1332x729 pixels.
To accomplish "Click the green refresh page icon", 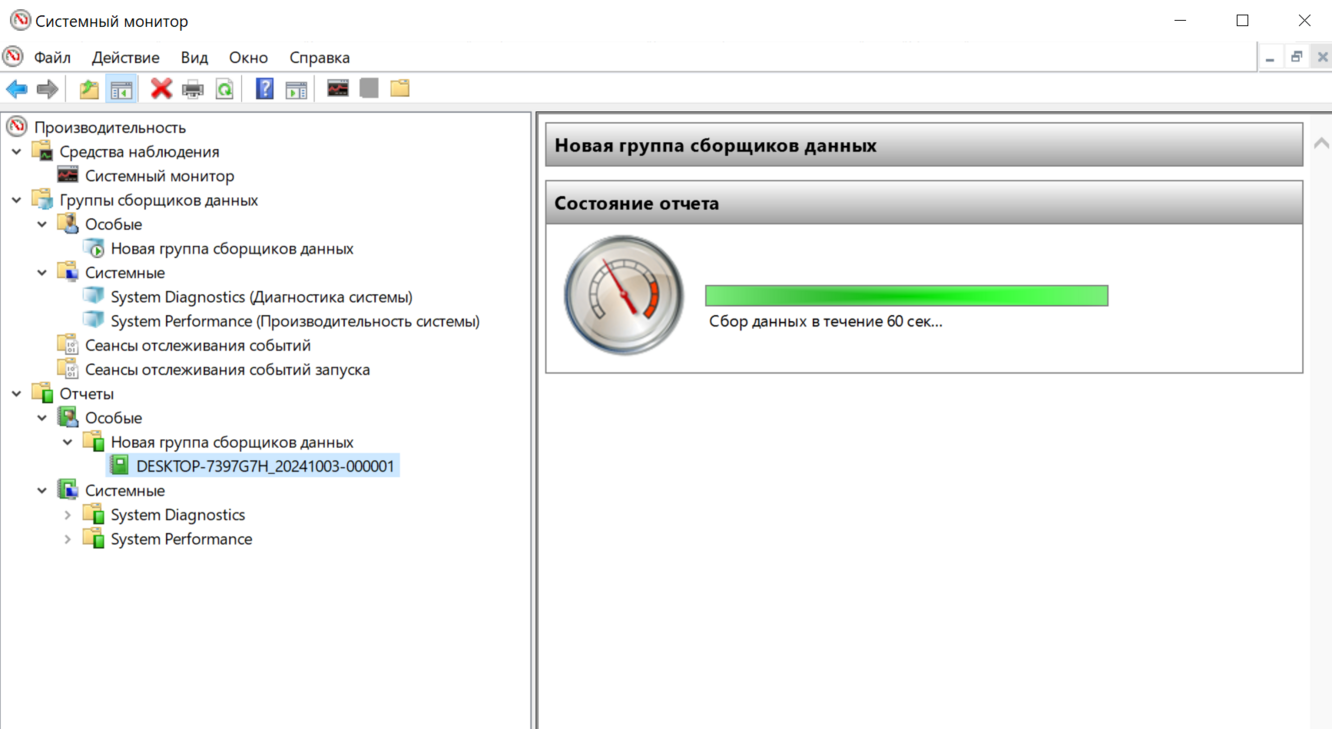I will click(225, 89).
